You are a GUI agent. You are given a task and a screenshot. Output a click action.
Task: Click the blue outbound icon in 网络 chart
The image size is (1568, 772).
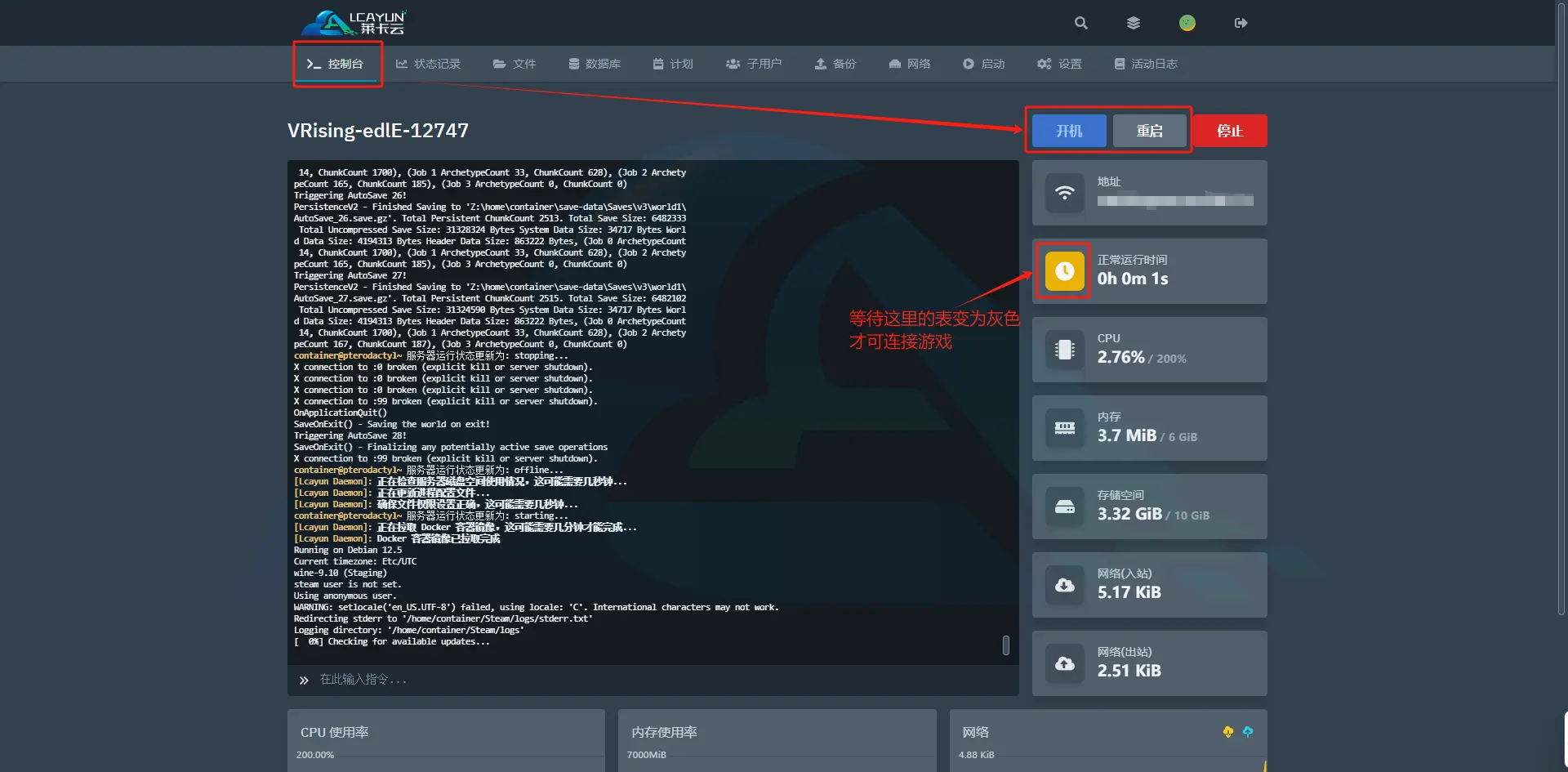pyautogui.click(x=1248, y=732)
